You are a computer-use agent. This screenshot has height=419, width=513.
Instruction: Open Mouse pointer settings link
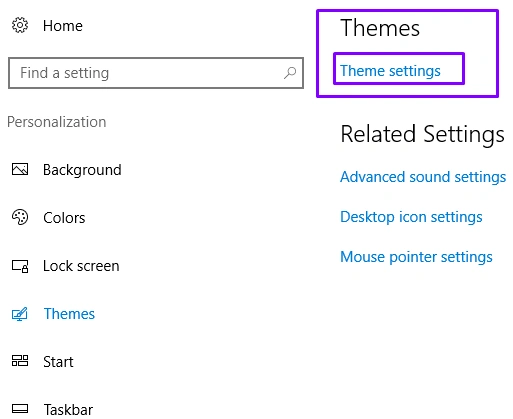coord(416,257)
